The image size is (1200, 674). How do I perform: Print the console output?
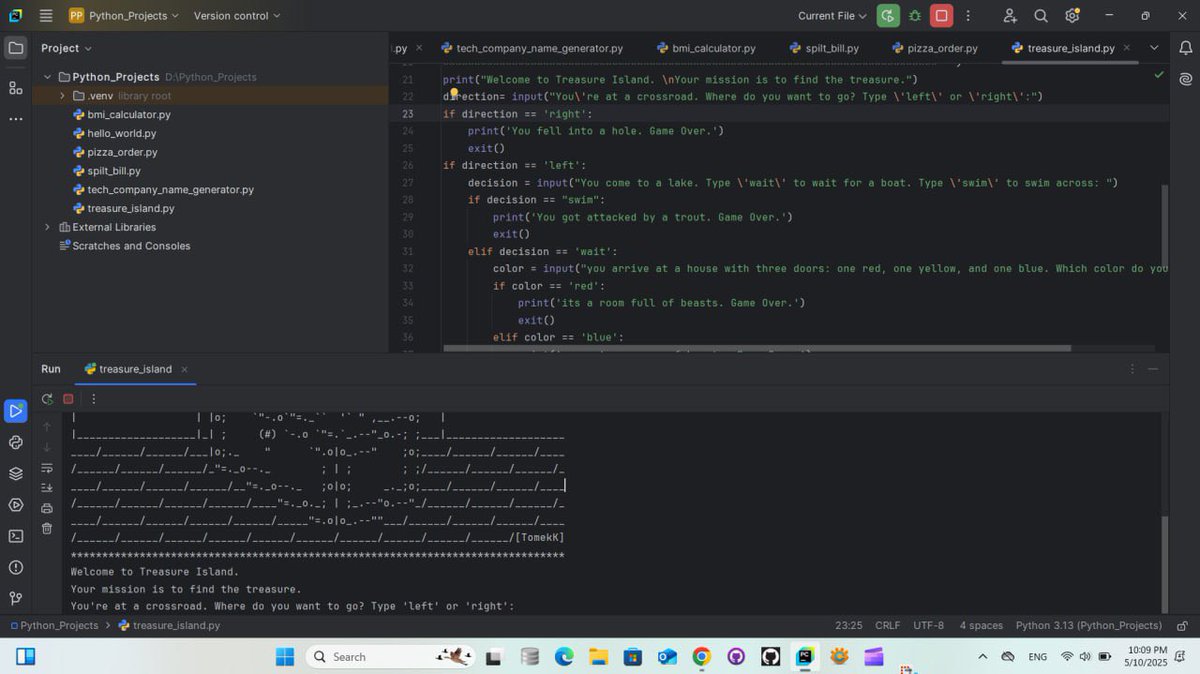47,508
